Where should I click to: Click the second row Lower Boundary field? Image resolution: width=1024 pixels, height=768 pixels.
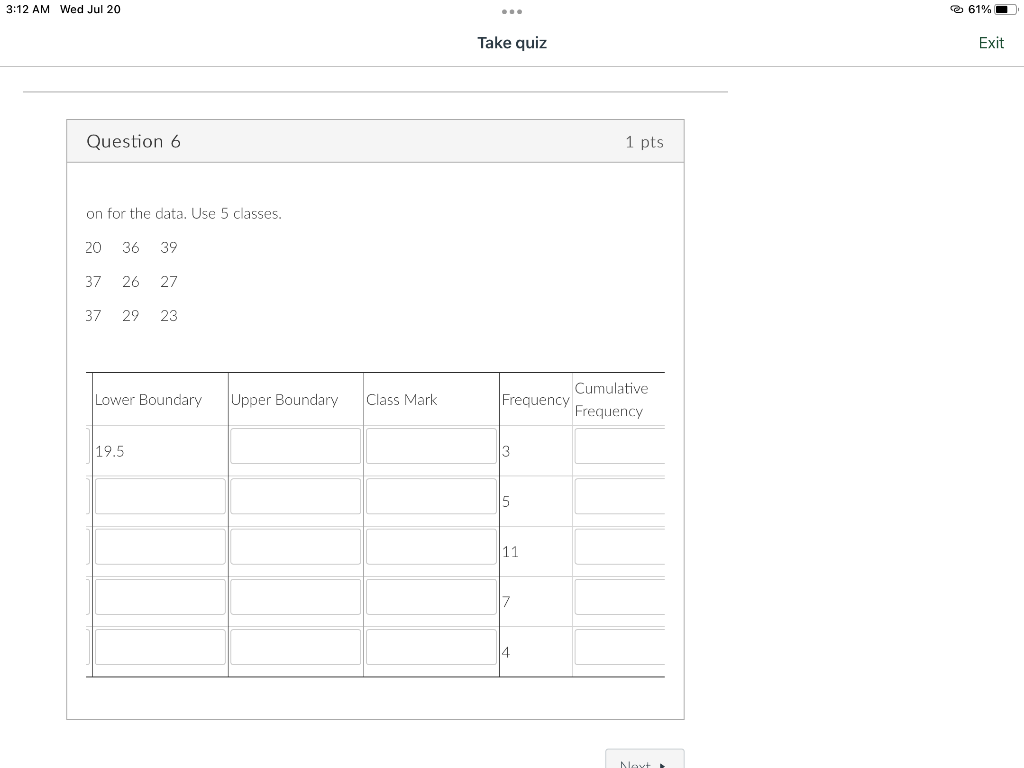[x=159, y=496]
